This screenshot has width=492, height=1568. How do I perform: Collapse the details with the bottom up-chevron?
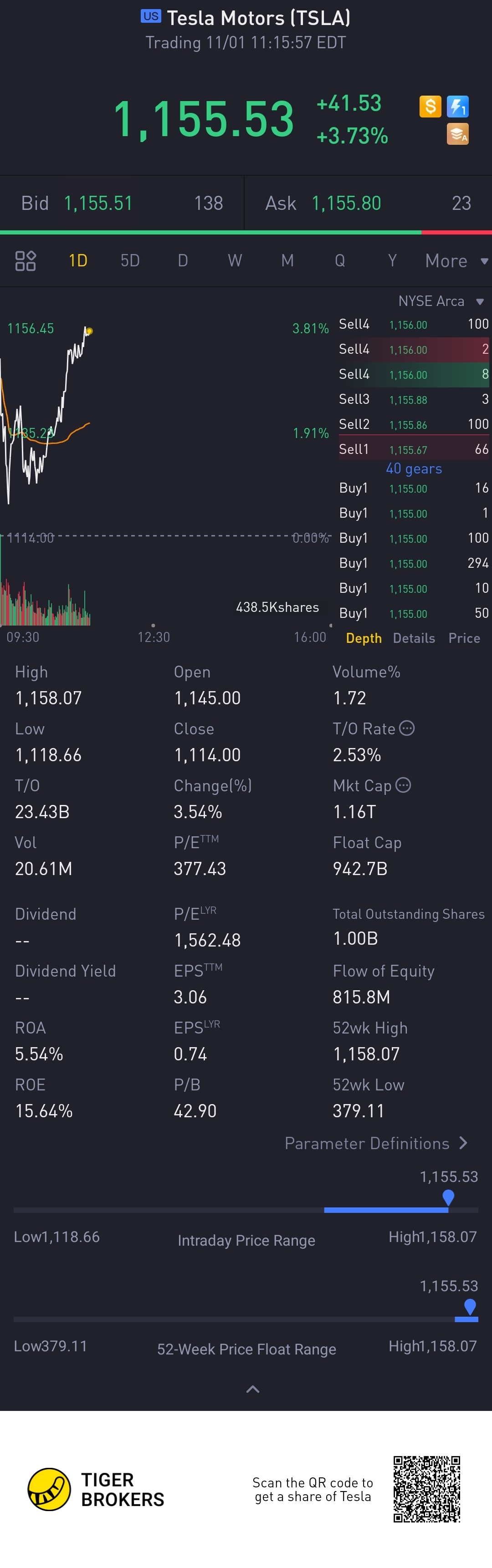point(253,1389)
